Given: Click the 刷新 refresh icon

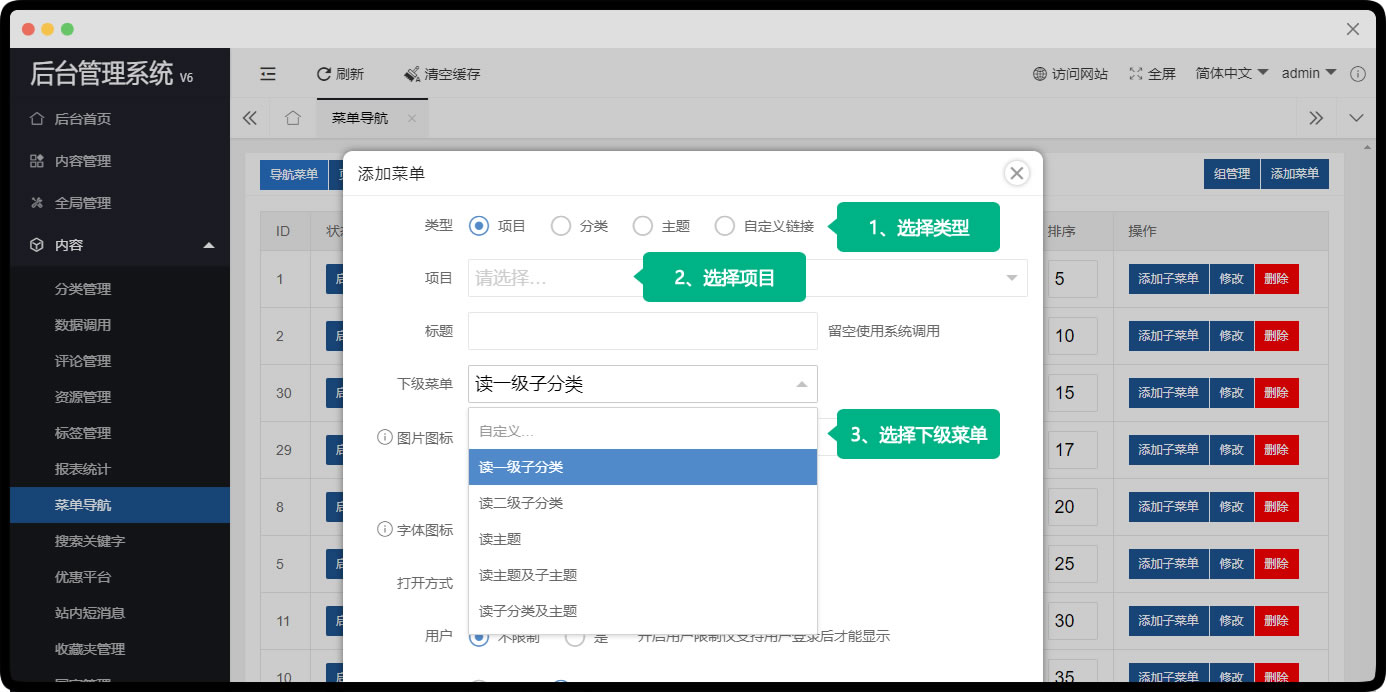Looking at the screenshot, I should (x=323, y=74).
